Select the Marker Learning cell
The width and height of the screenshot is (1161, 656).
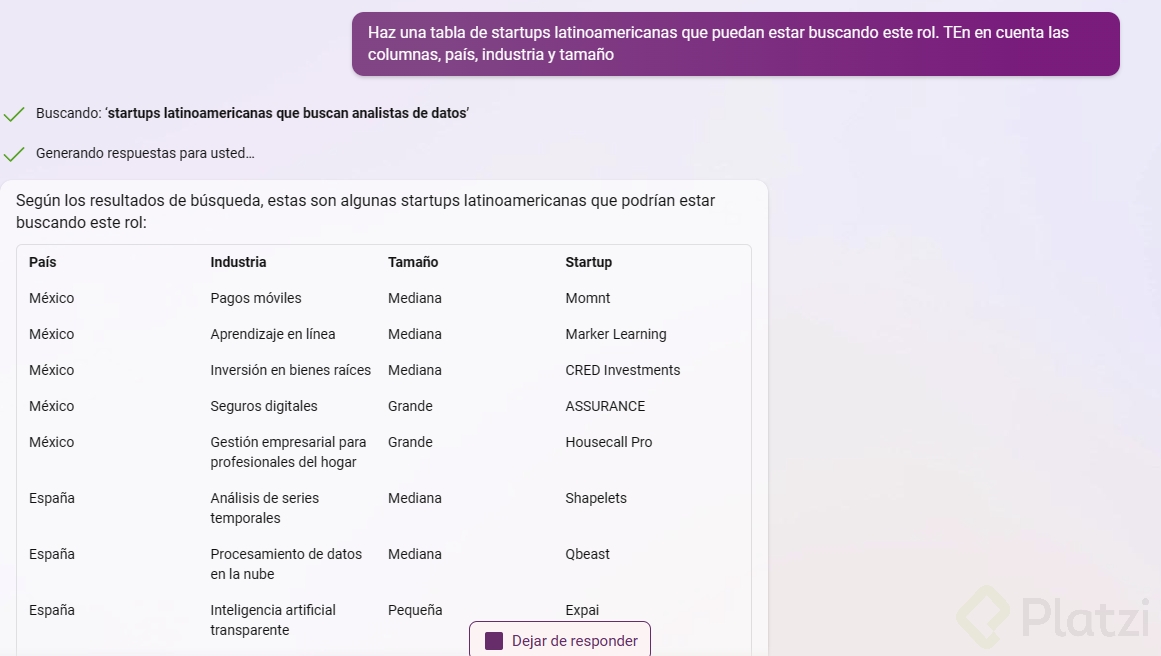pos(615,334)
